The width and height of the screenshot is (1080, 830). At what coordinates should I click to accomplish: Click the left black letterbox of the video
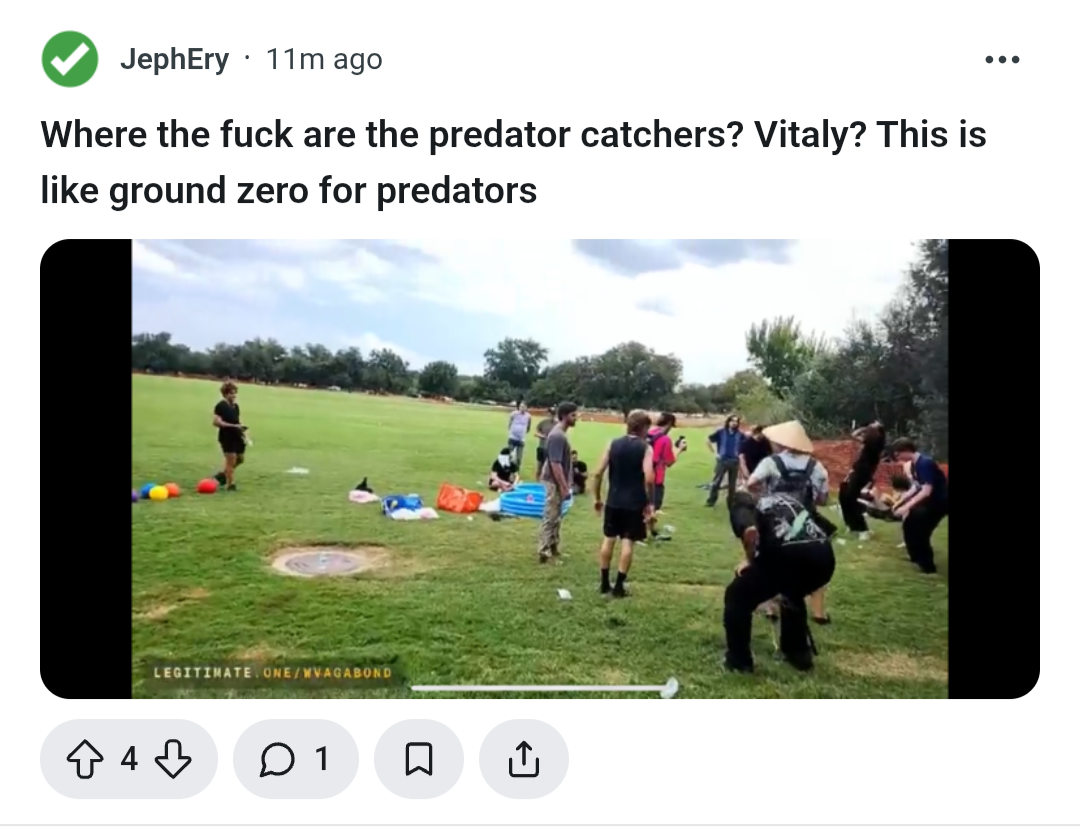(x=86, y=468)
